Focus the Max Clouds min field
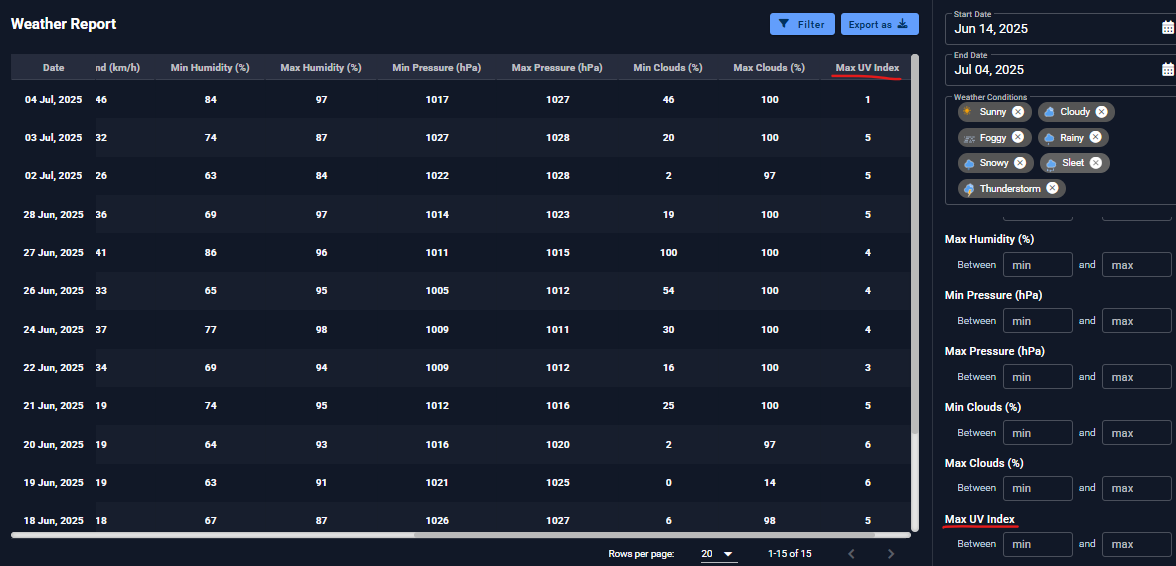The height and width of the screenshot is (566, 1176). 1038,488
